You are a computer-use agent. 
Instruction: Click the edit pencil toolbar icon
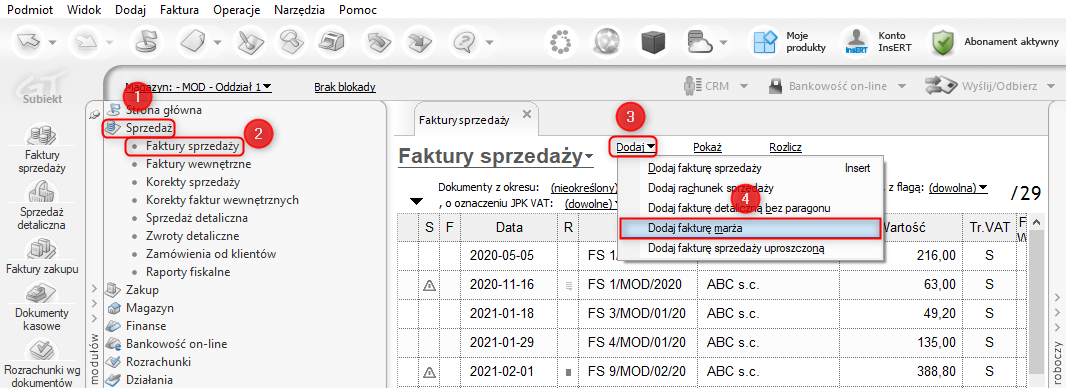click(x=249, y=42)
